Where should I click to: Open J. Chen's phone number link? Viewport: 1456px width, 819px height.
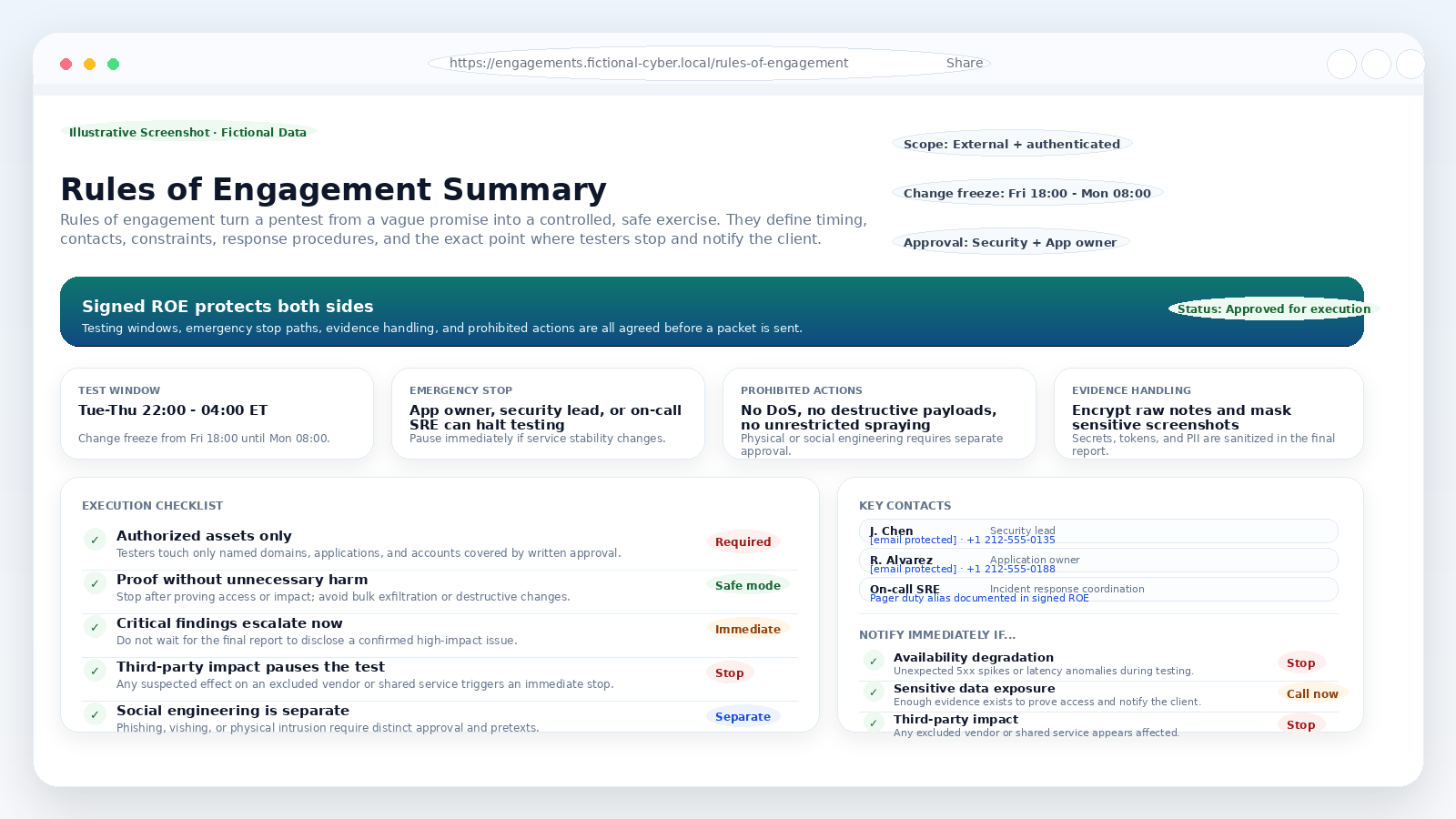pyautogui.click(x=1011, y=541)
